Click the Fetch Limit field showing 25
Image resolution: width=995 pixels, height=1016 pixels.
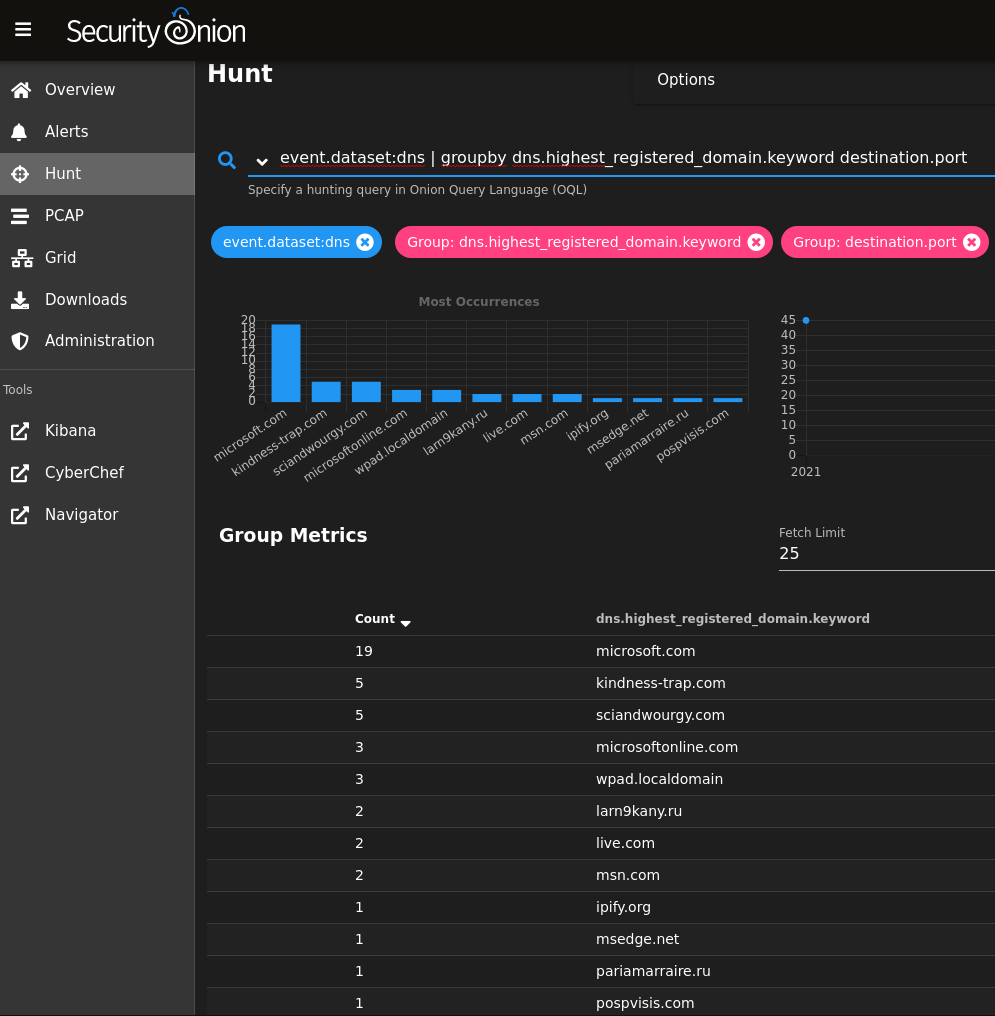tap(886, 554)
